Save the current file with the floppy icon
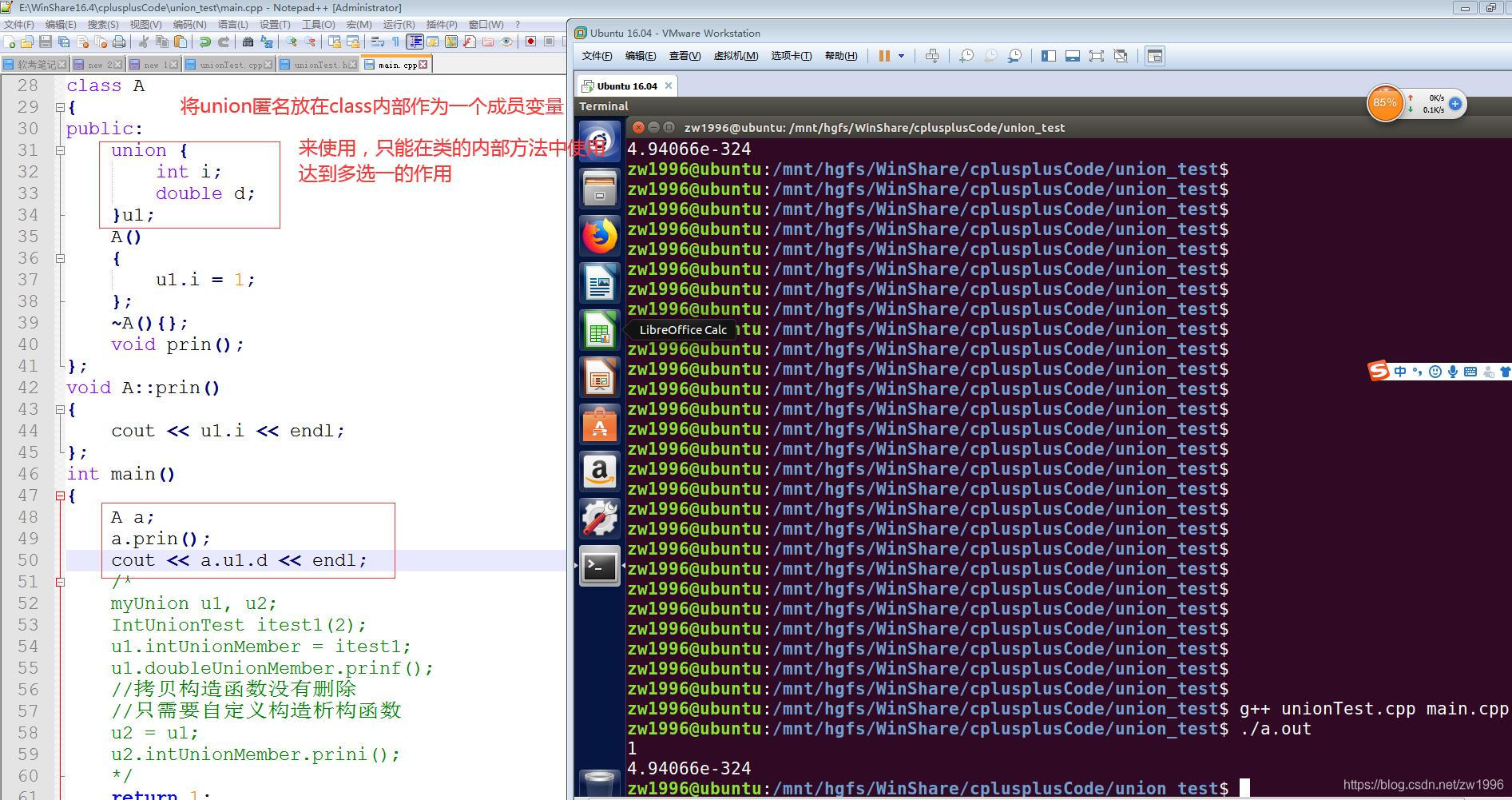Screen dimensions: 1512x800 46,42
